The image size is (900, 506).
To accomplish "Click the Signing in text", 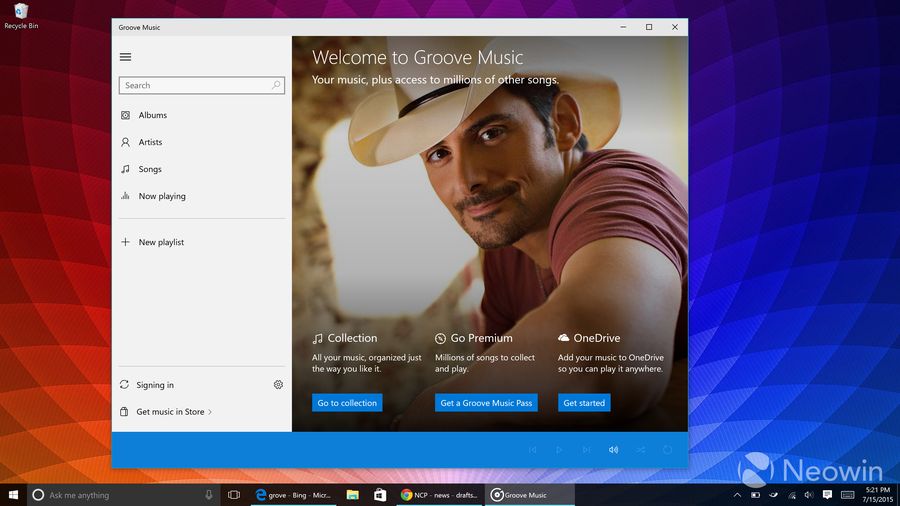I will coord(155,385).
